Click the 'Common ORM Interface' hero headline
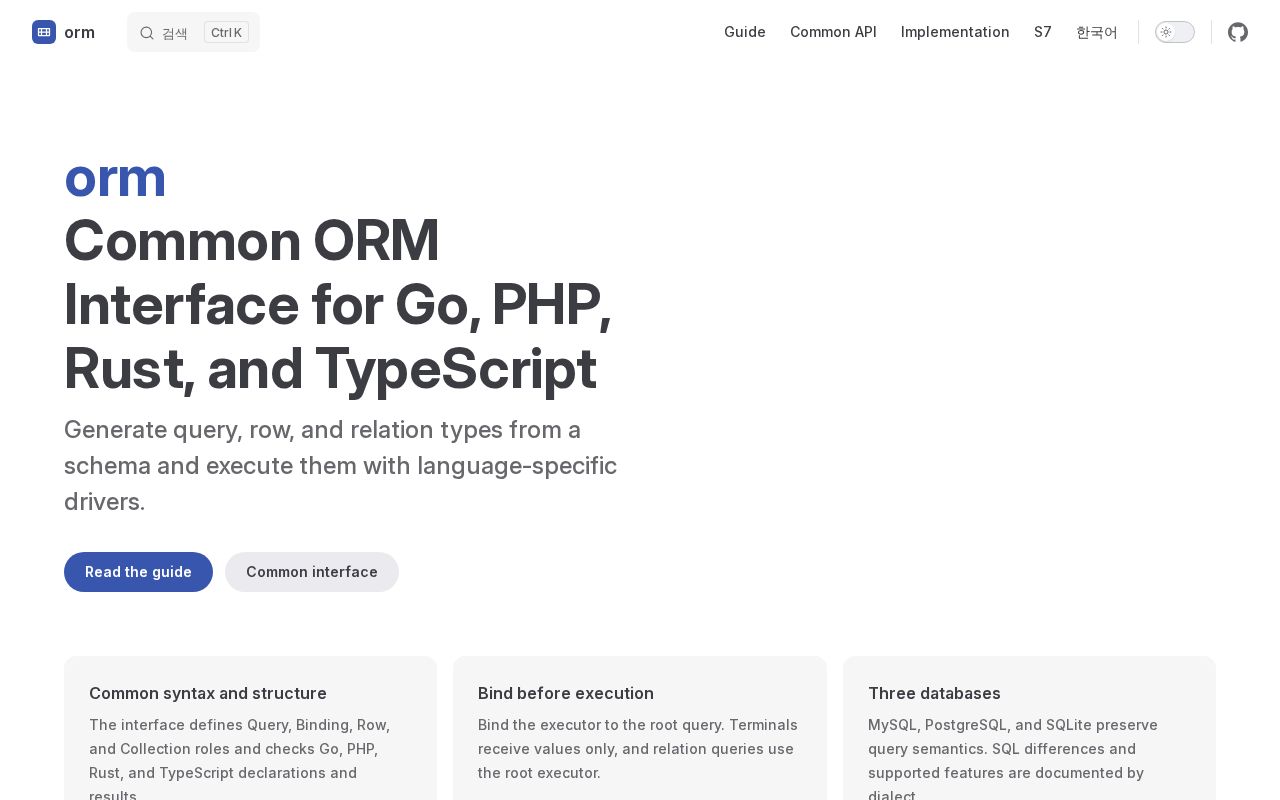 pos(338,304)
